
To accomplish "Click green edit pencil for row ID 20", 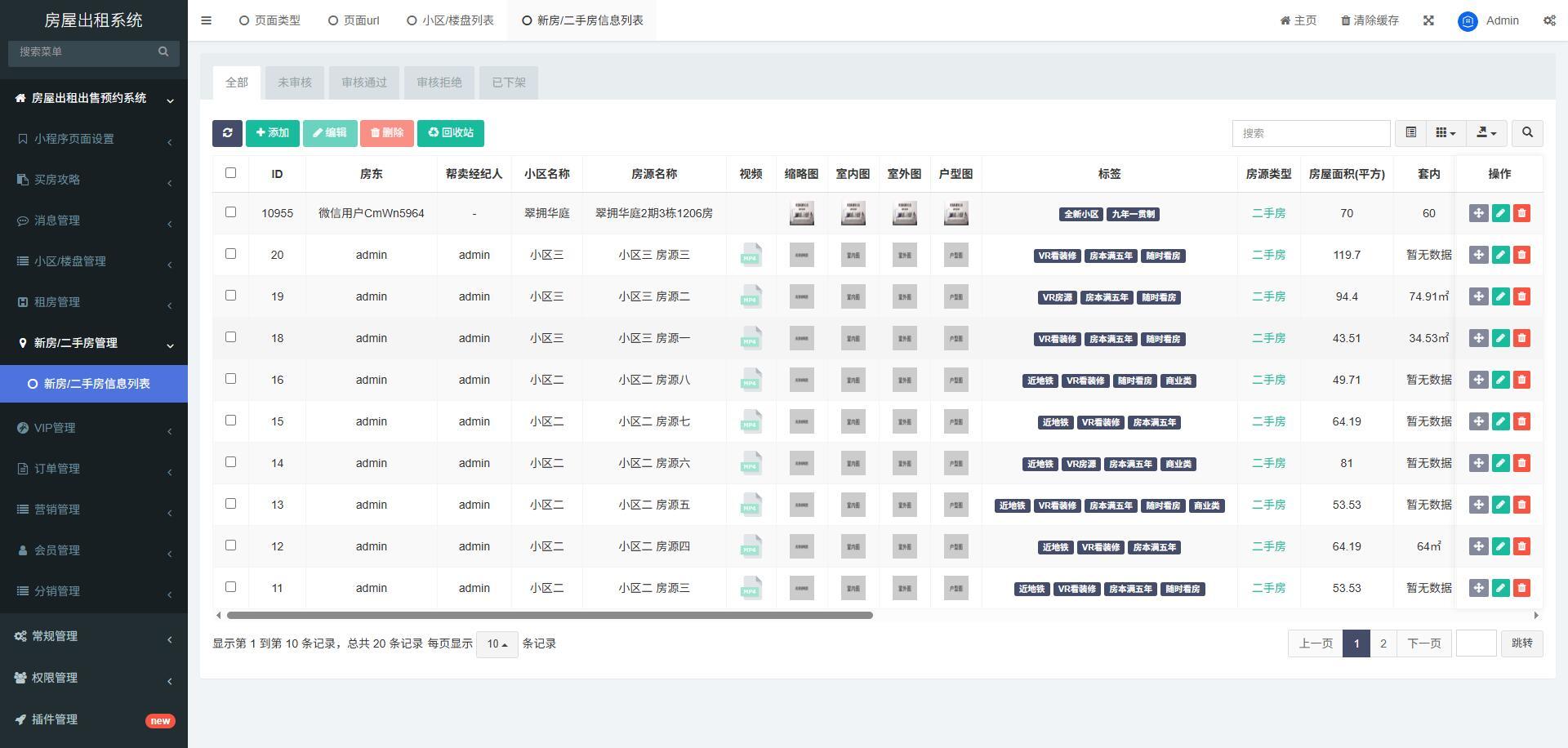I will pos(1500,255).
